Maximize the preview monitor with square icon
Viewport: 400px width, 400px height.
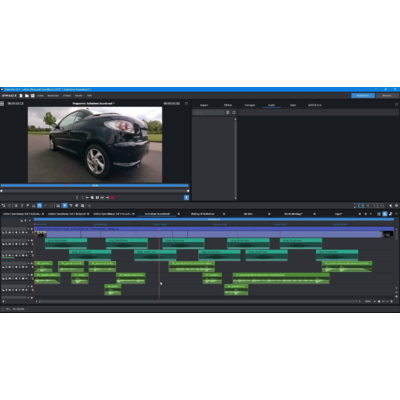click(186, 104)
